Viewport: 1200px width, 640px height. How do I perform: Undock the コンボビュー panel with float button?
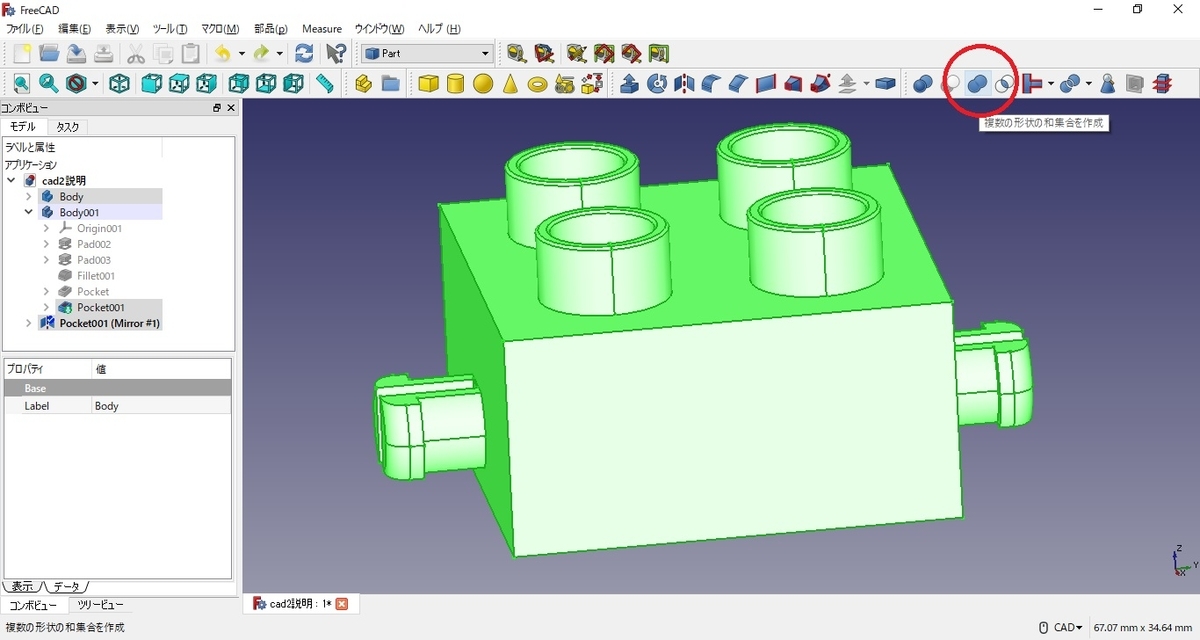click(217, 108)
